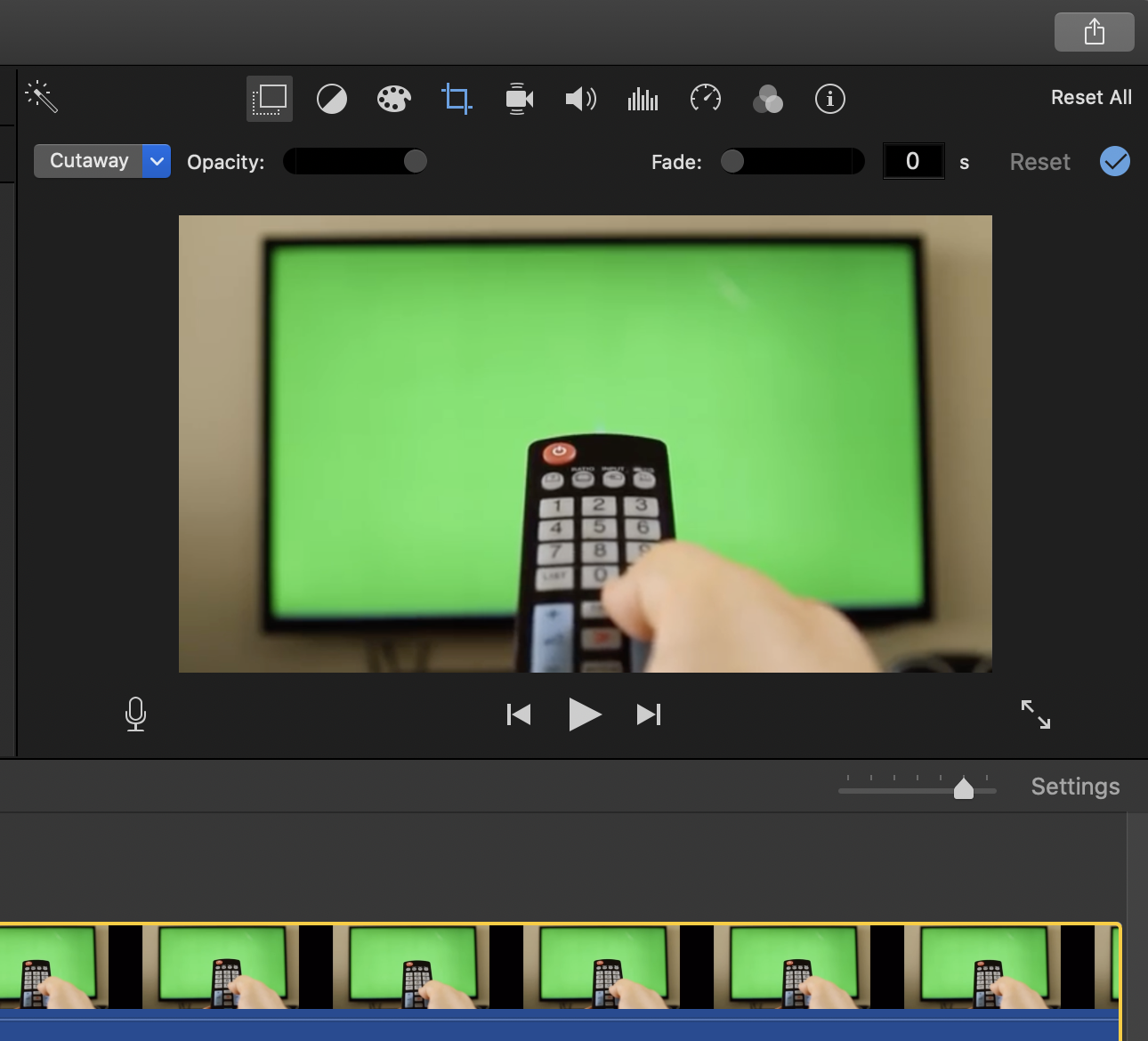This screenshot has height=1041, width=1148.
Task: Open the Share menu in the top bar
Action: coord(1094,31)
